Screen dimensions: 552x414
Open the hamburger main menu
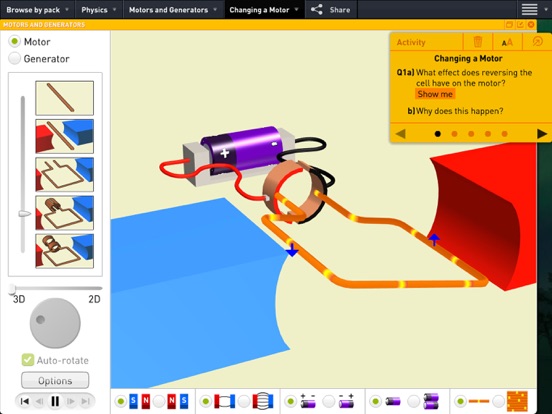pyautogui.click(x=529, y=10)
